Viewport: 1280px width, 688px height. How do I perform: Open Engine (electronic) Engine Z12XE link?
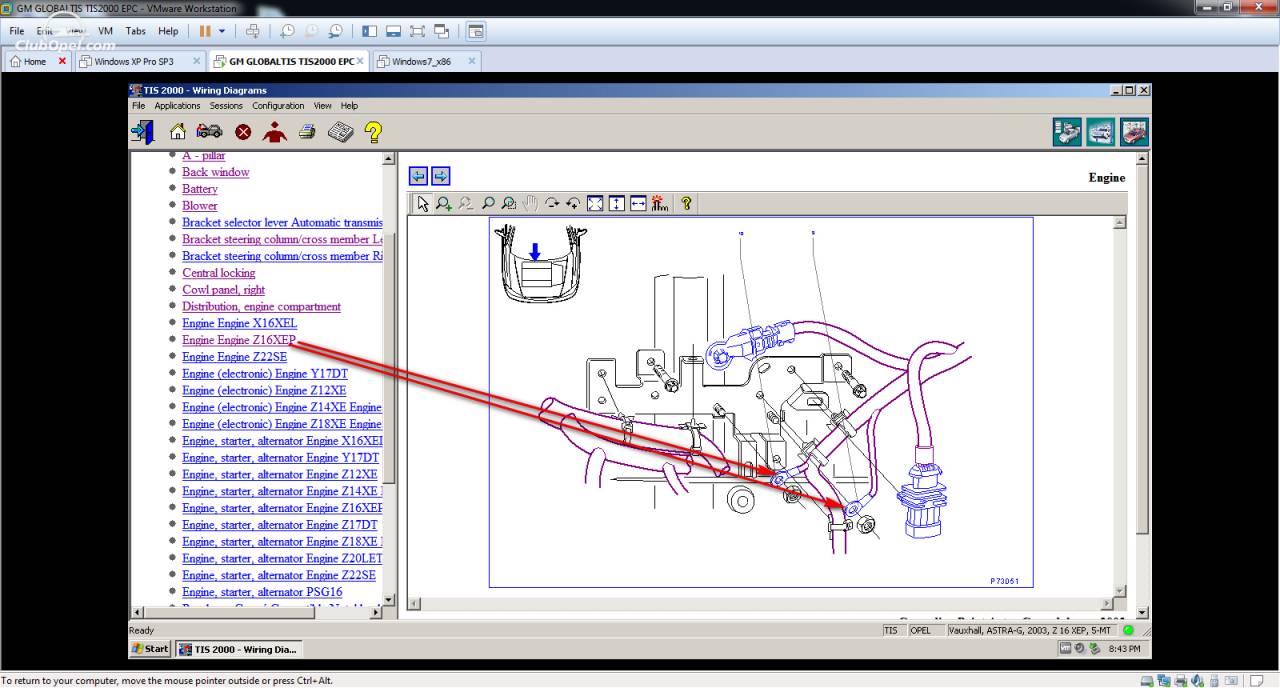[x=264, y=391]
